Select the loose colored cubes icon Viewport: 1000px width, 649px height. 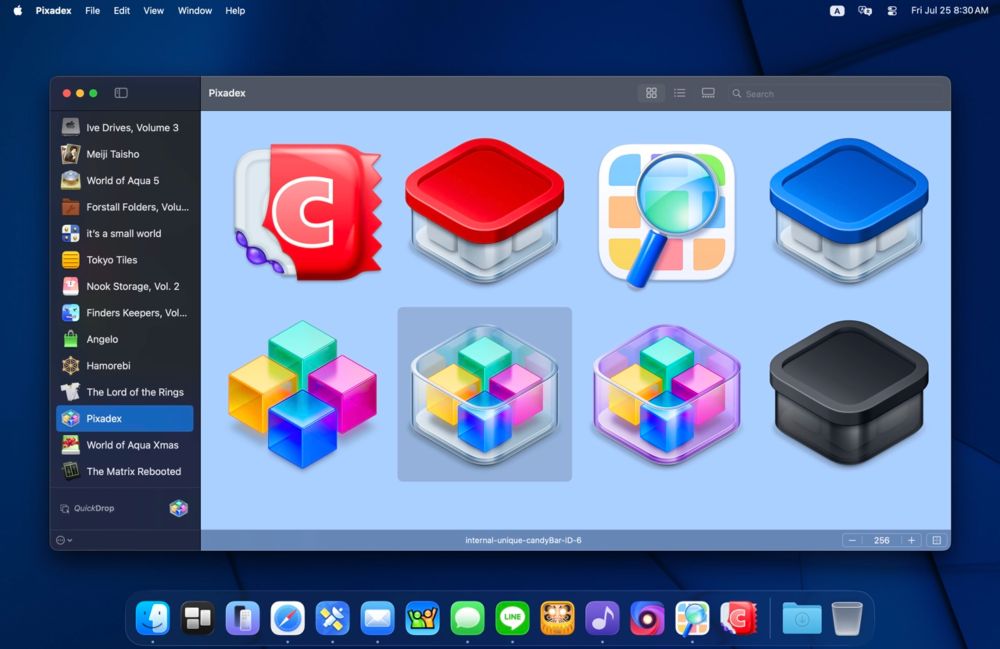pos(302,393)
